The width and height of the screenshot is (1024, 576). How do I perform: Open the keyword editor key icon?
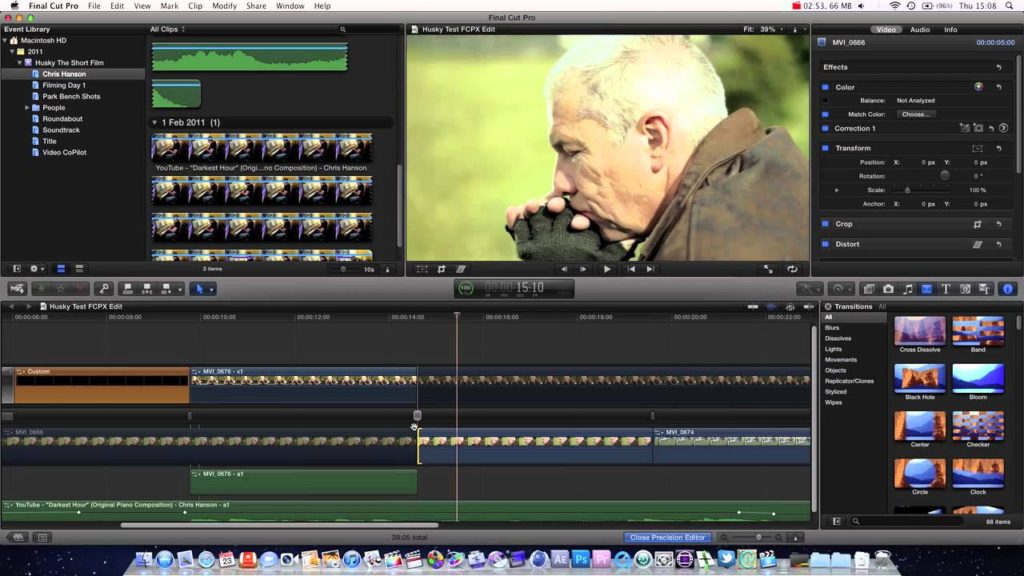pyautogui.click(x=103, y=289)
